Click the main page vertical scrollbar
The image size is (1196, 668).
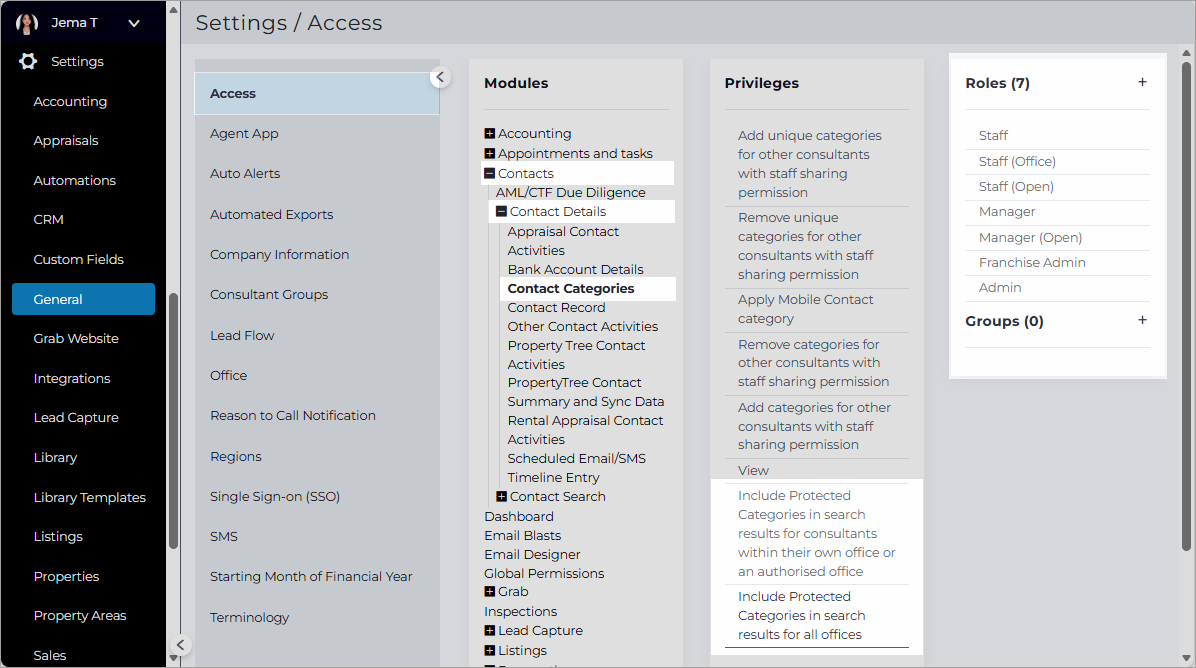pyautogui.click(x=1186, y=305)
